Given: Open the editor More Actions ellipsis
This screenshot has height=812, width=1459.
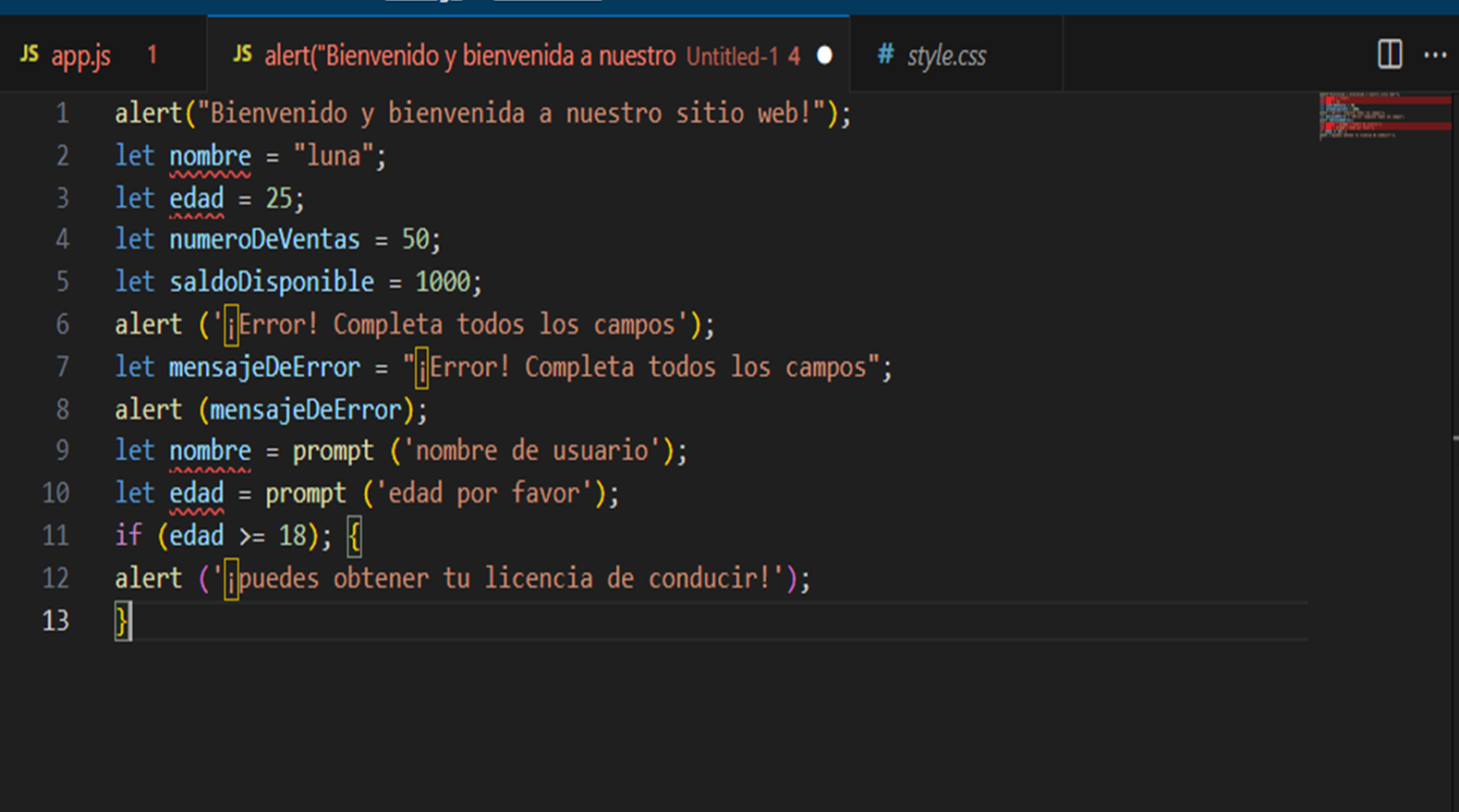Looking at the screenshot, I should [1435, 55].
